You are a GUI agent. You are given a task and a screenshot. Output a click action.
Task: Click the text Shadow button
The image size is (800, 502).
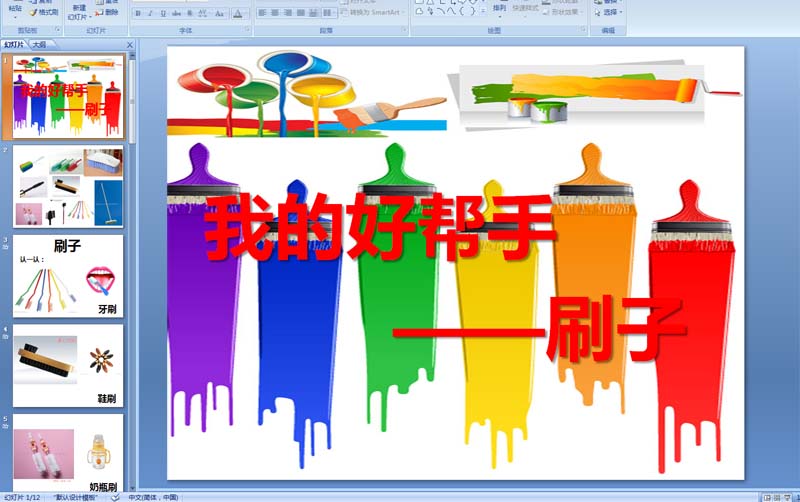(189, 14)
